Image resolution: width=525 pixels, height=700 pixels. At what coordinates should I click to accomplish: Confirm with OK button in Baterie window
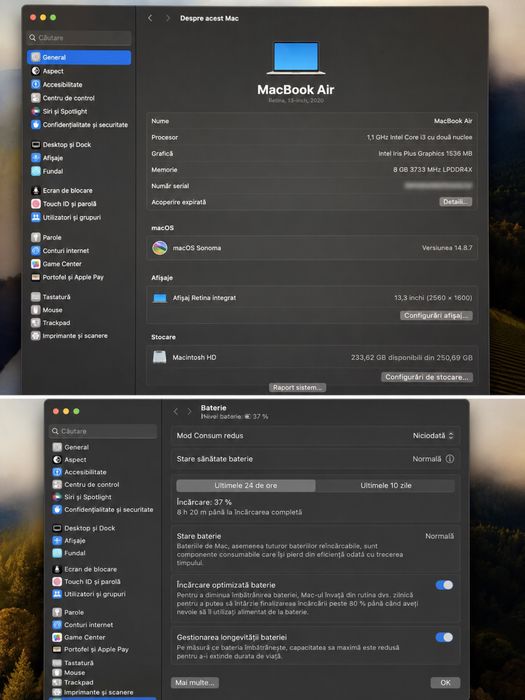click(x=445, y=682)
